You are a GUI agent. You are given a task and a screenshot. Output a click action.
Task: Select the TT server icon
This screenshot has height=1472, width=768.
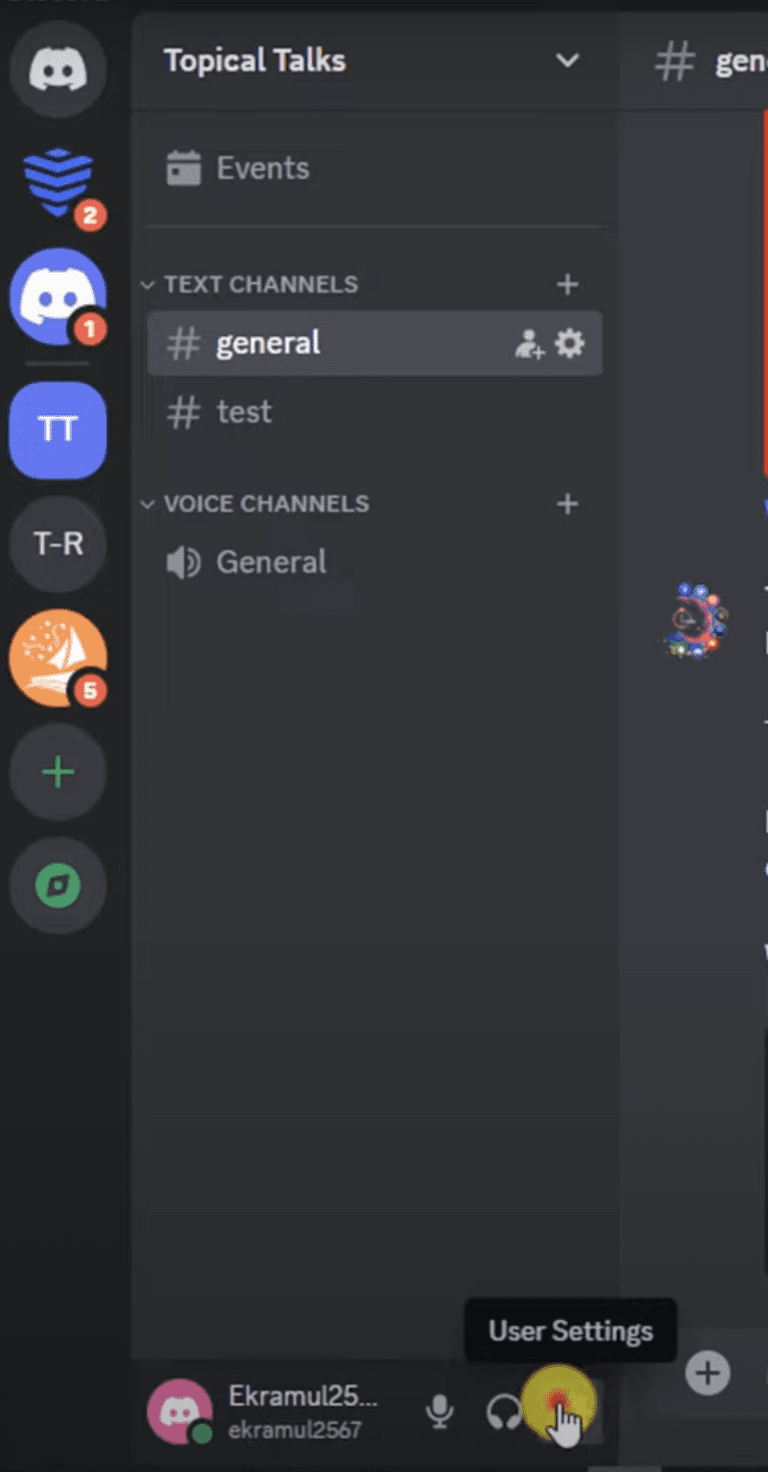pyautogui.click(x=57, y=429)
